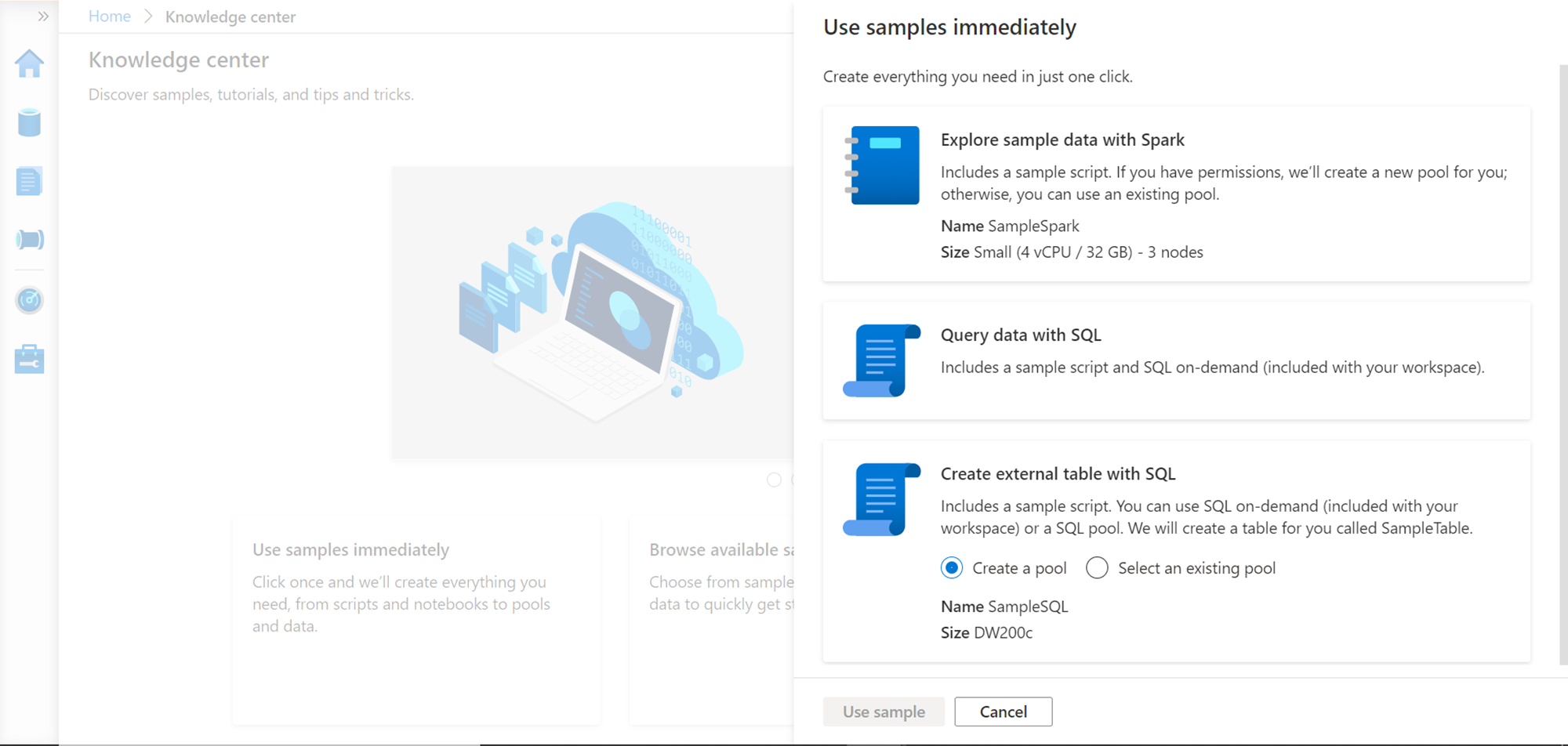The image size is (1568, 746).
Task: Select the Explore sample data with Spark card
Action: click(1176, 194)
